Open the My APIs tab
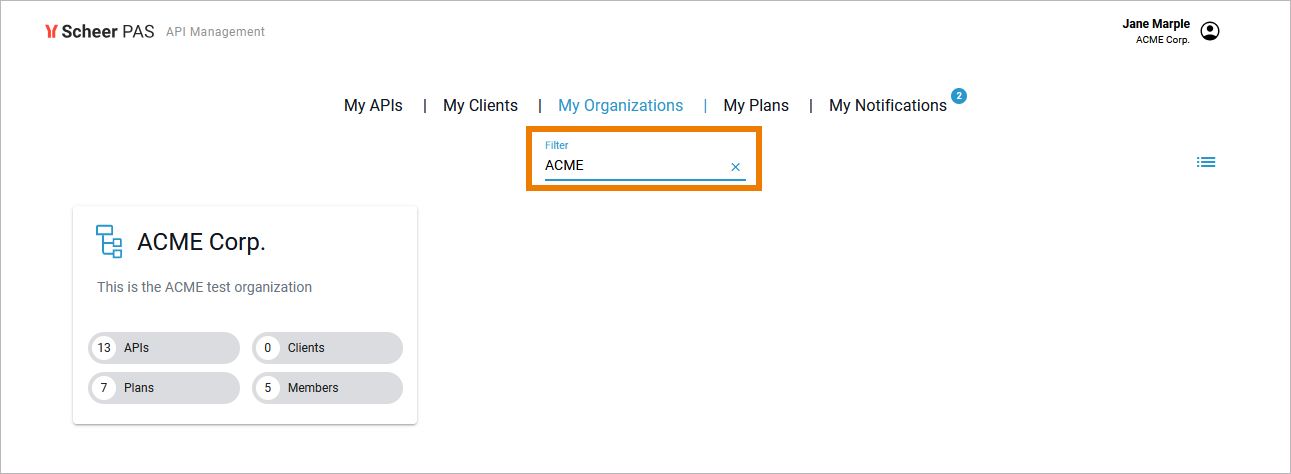This screenshot has height=474, width=1291. tap(373, 105)
